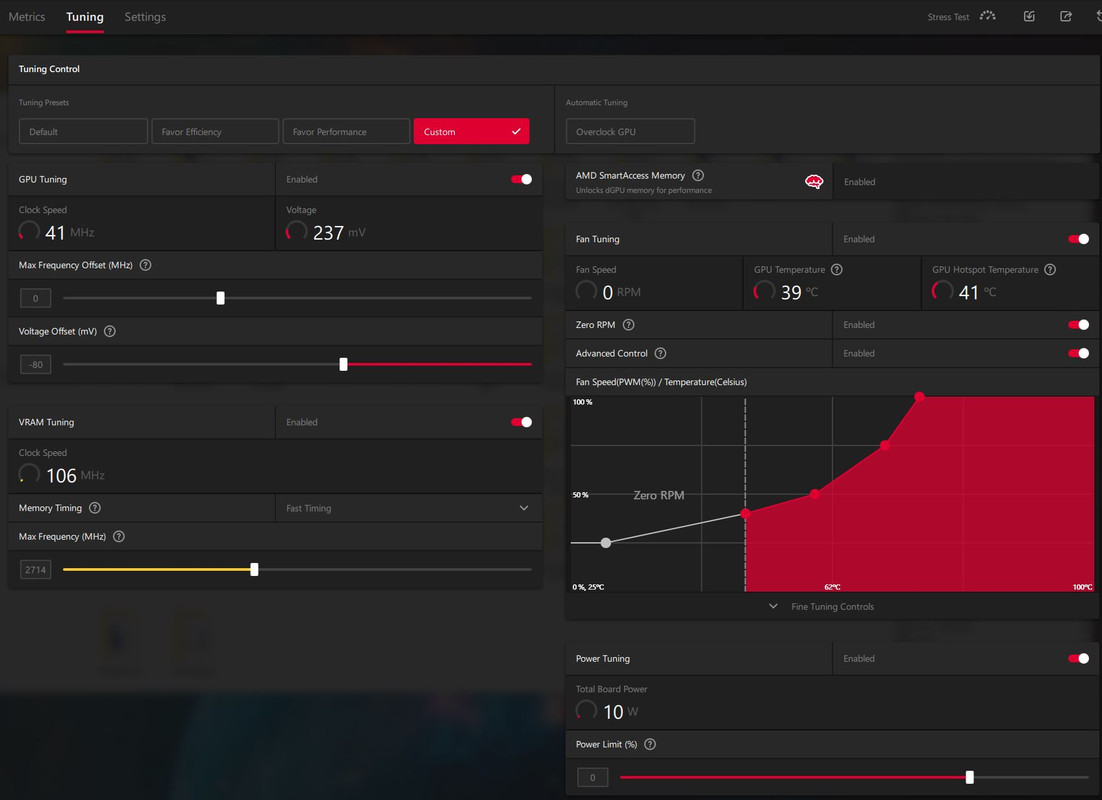This screenshot has width=1102, height=800.
Task: Click the fan curve point at 50%
Action: [x=815, y=494]
